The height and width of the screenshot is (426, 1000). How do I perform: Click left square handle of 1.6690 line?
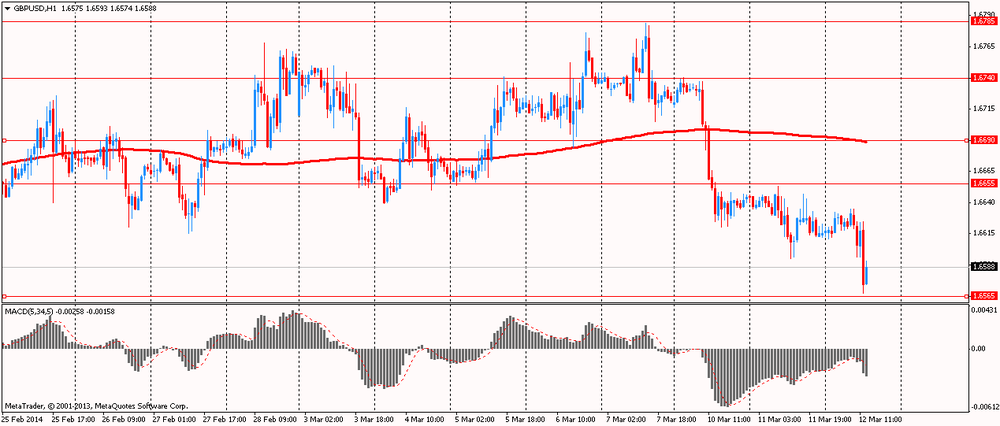4,141
